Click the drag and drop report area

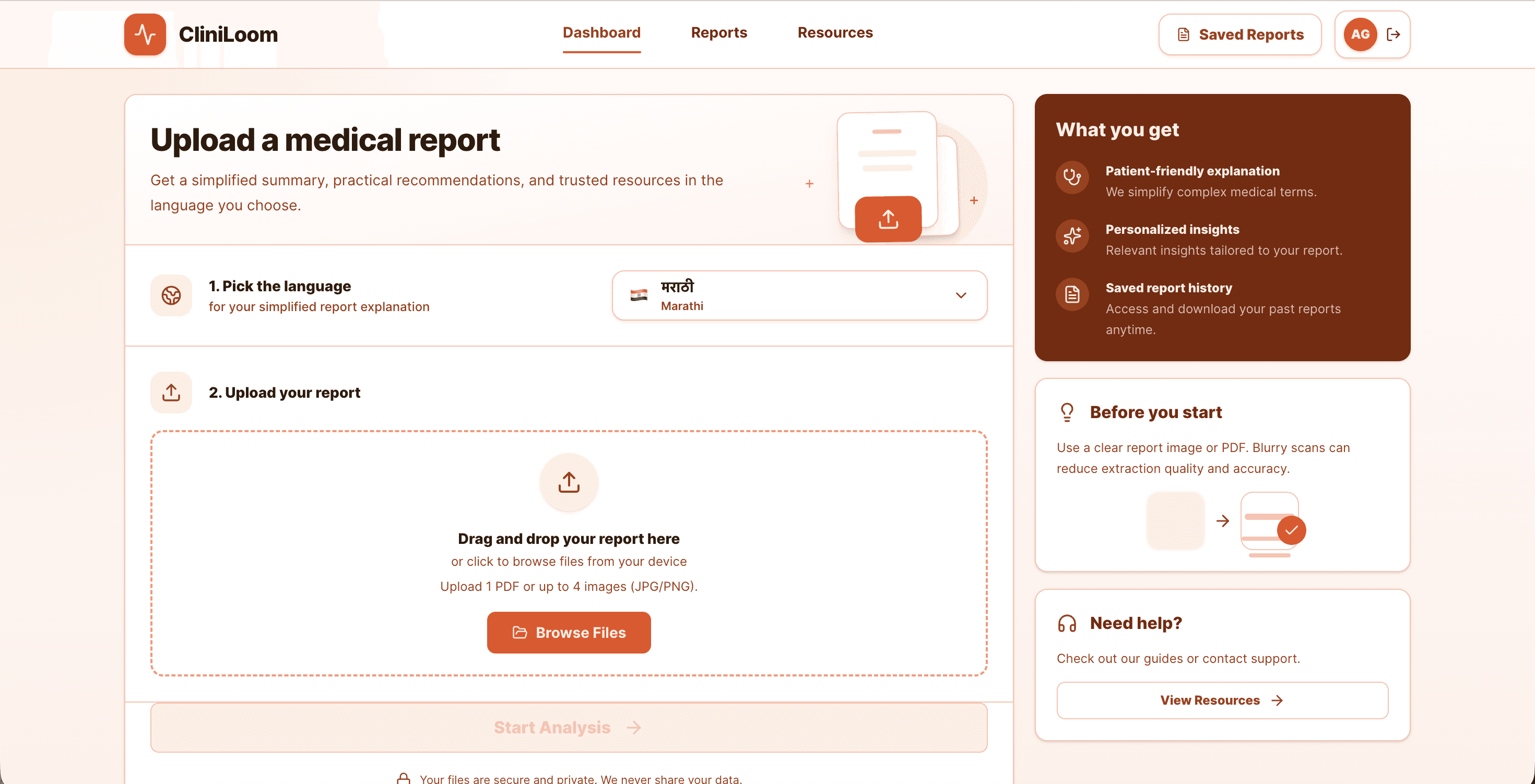point(569,553)
